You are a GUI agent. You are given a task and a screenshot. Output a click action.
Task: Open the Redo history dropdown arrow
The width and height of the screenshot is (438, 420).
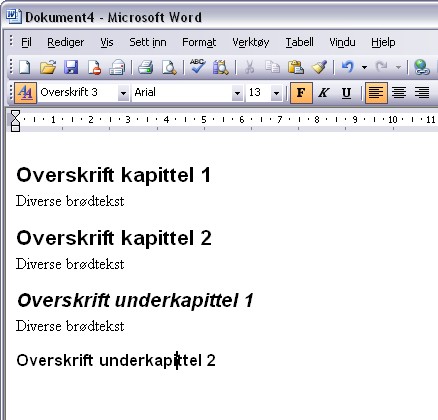tap(398, 68)
